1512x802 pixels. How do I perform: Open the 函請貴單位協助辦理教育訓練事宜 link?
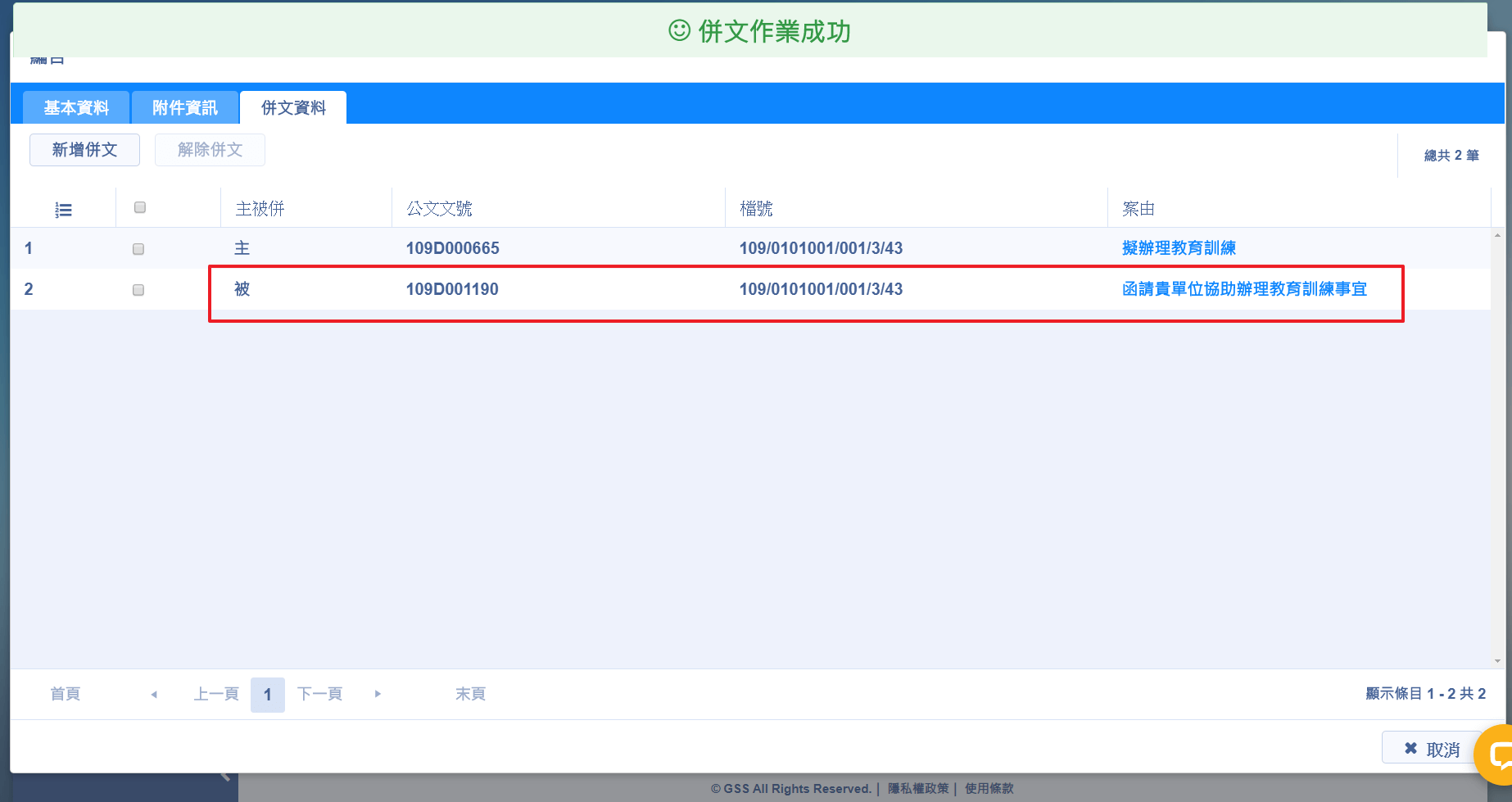pyautogui.click(x=1244, y=289)
